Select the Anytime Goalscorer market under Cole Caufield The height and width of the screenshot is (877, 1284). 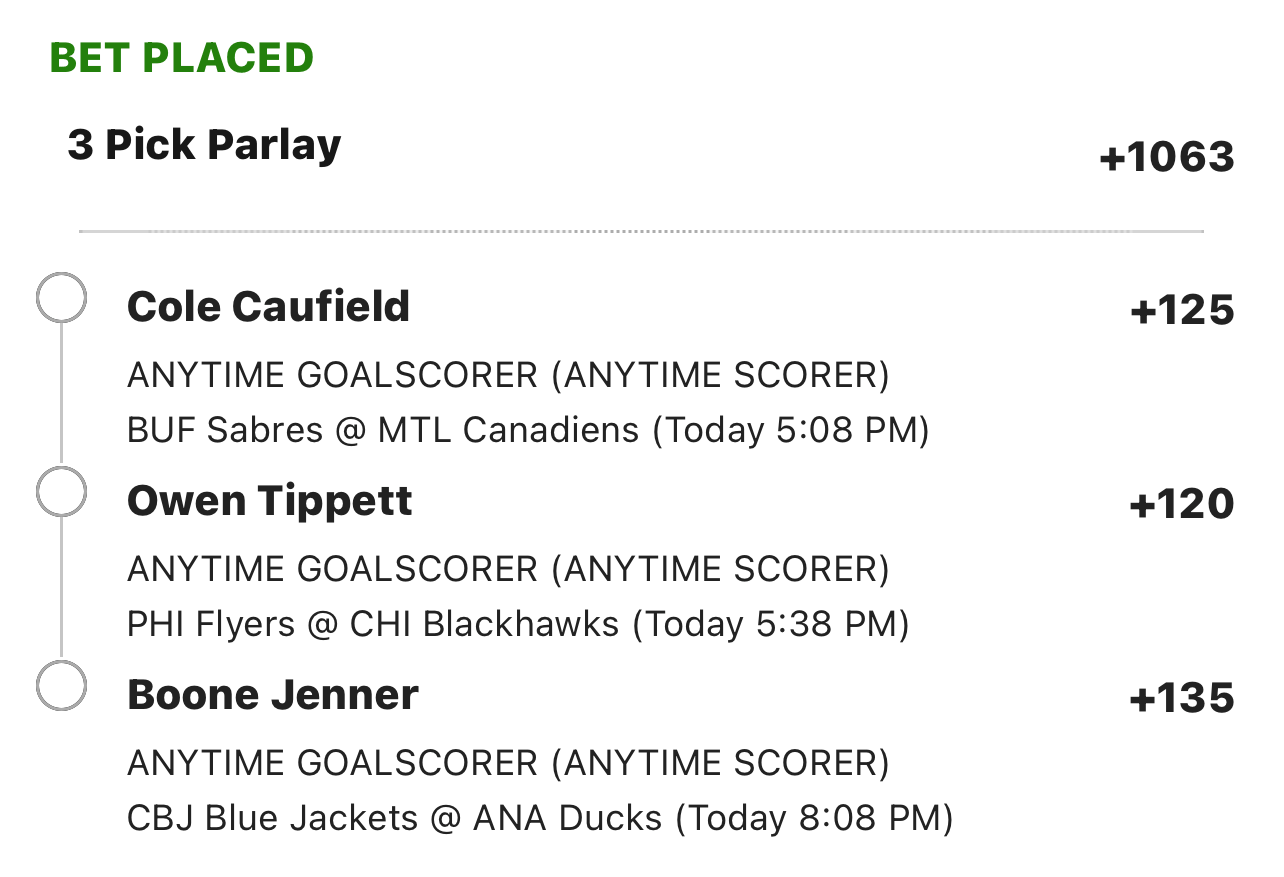[x=508, y=376]
